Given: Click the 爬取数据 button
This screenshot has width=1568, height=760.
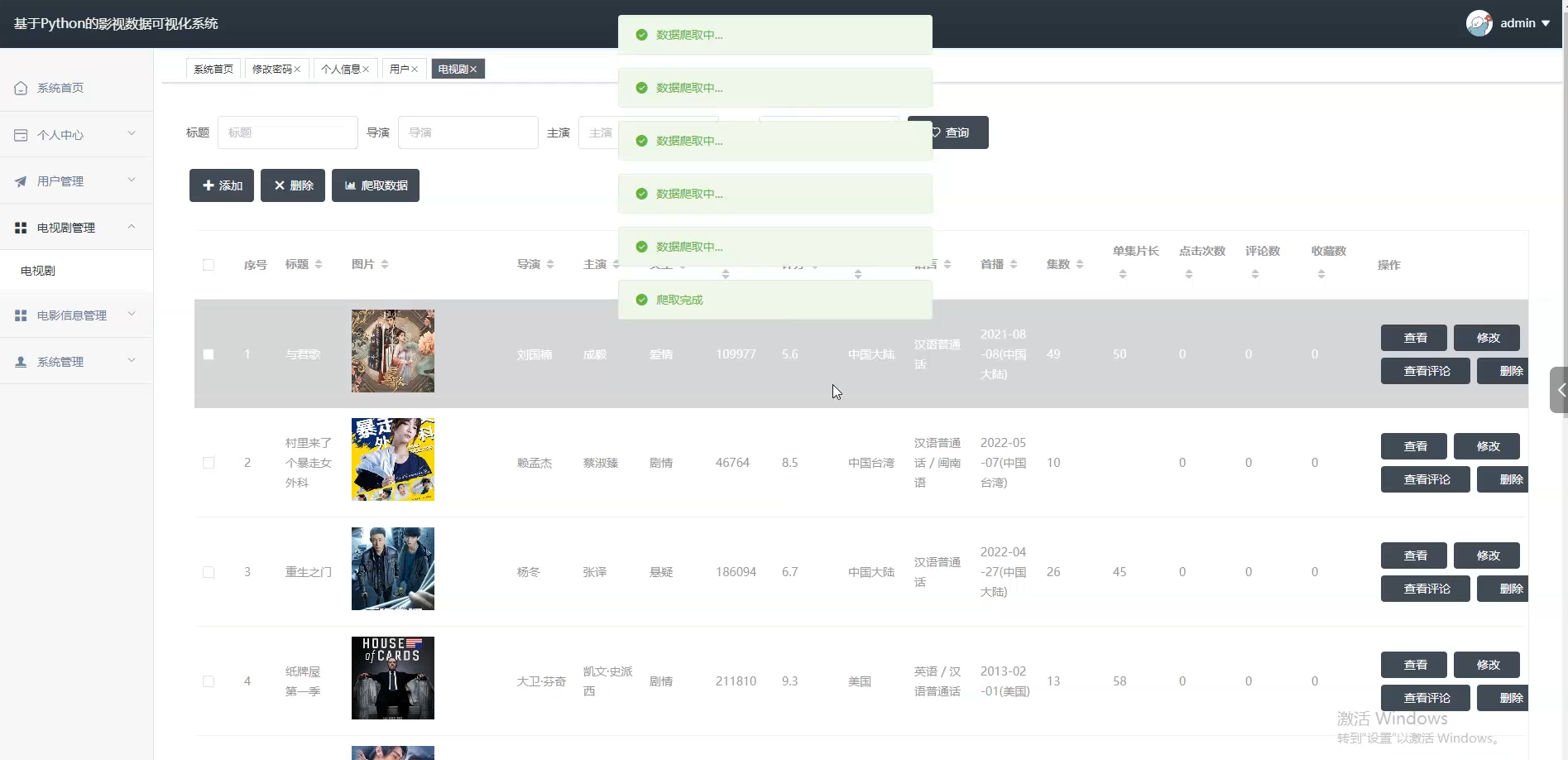Looking at the screenshot, I should pyautogui.click(x=376, y=185).
